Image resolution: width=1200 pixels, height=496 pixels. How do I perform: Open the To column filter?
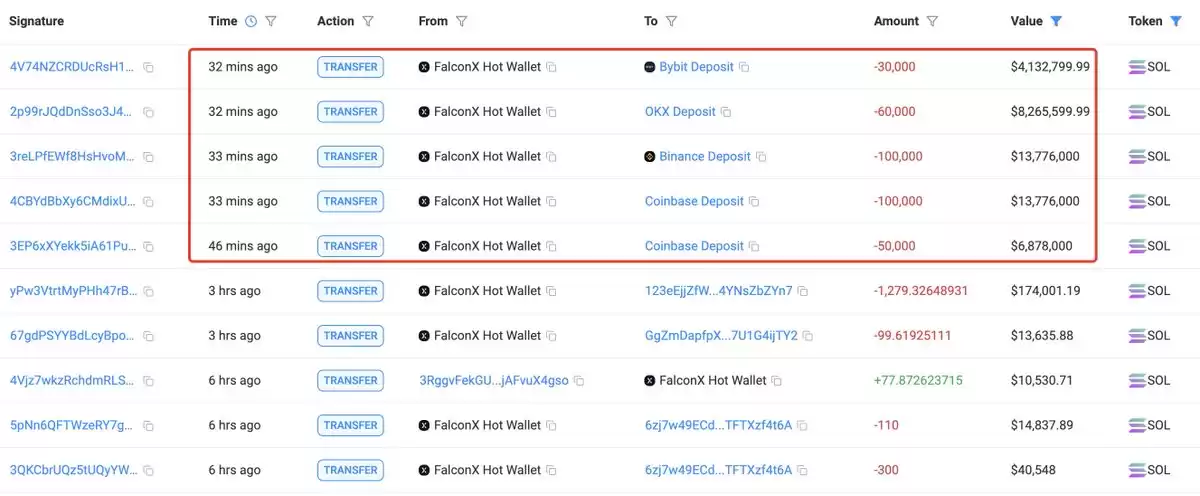tap(671, 21)
